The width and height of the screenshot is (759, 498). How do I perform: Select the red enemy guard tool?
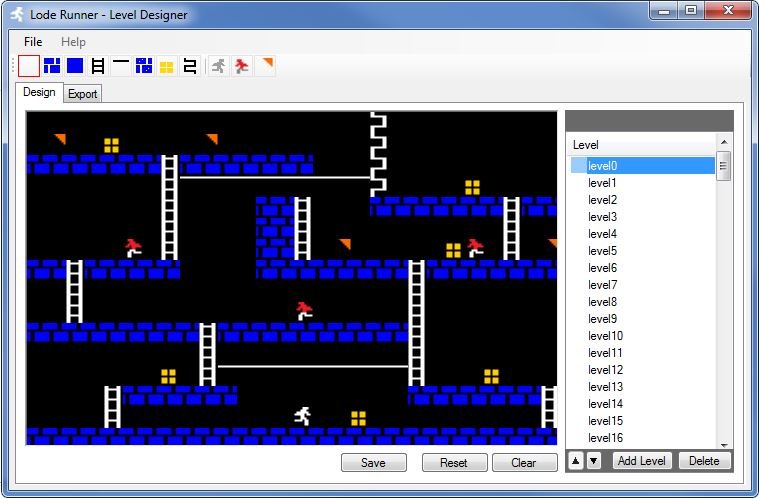click(241, 66)
